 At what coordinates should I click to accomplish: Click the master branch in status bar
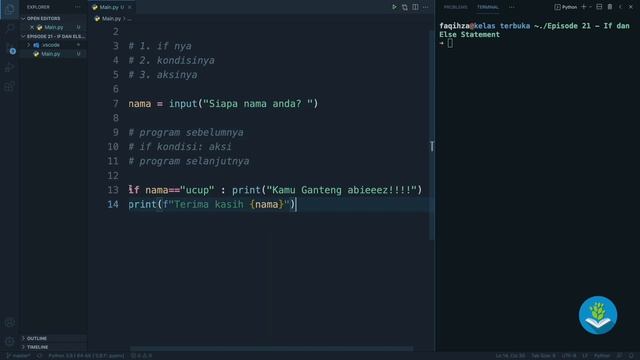tap(19, 356)
